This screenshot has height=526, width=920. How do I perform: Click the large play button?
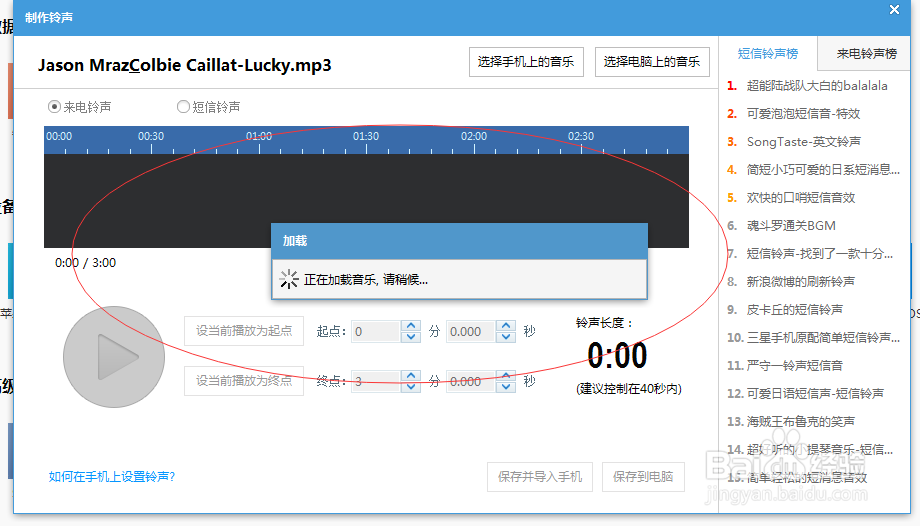114,357
